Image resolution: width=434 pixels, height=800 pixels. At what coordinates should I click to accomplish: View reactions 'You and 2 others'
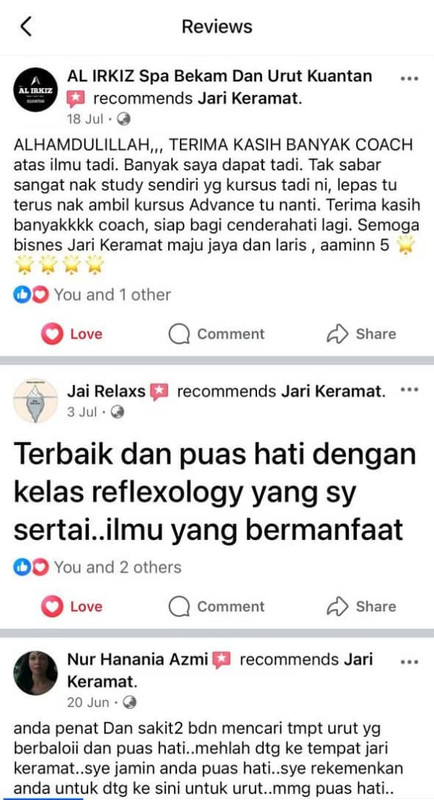[97, 567]
